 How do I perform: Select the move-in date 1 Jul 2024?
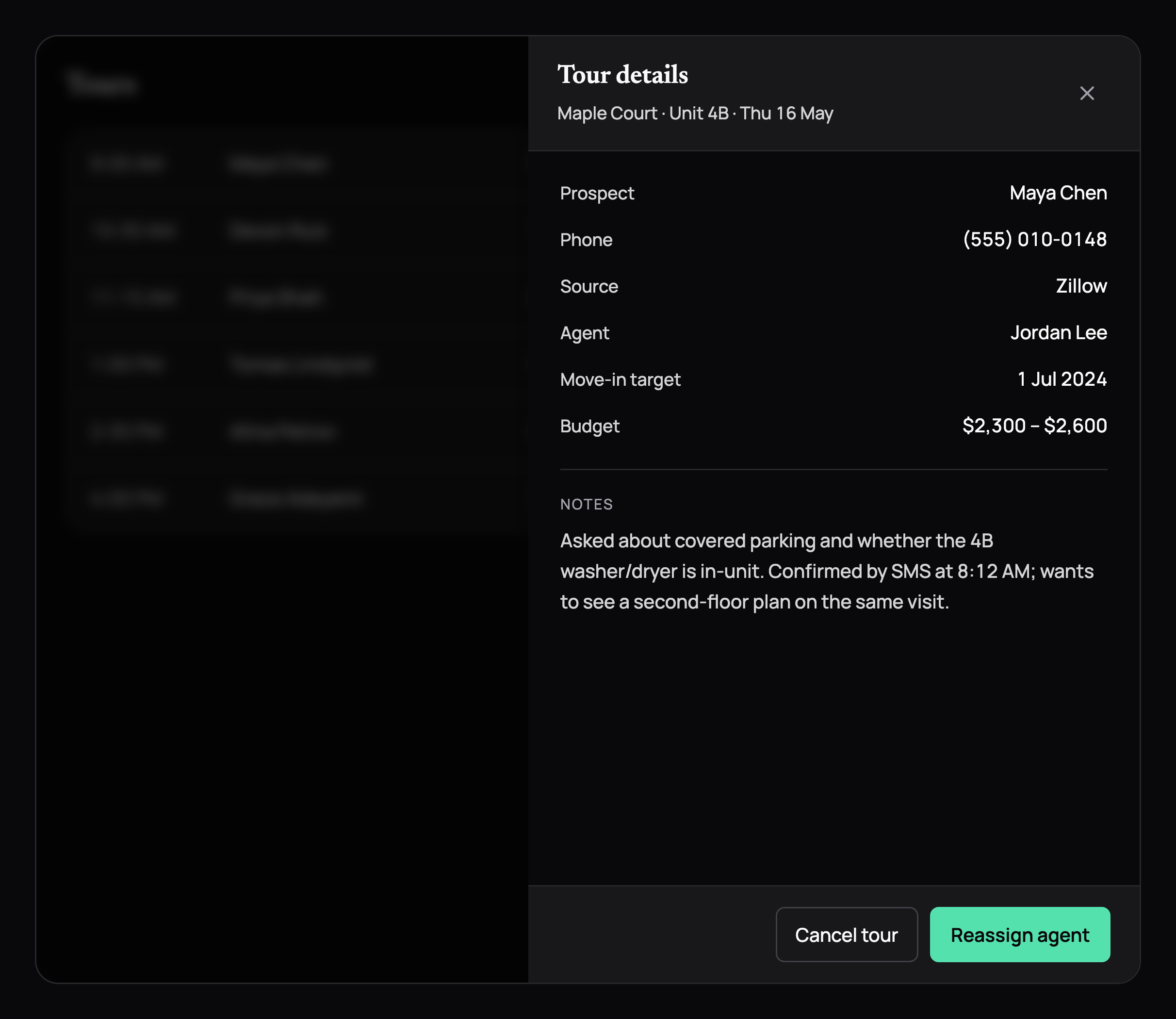(x=1062, y=379)
